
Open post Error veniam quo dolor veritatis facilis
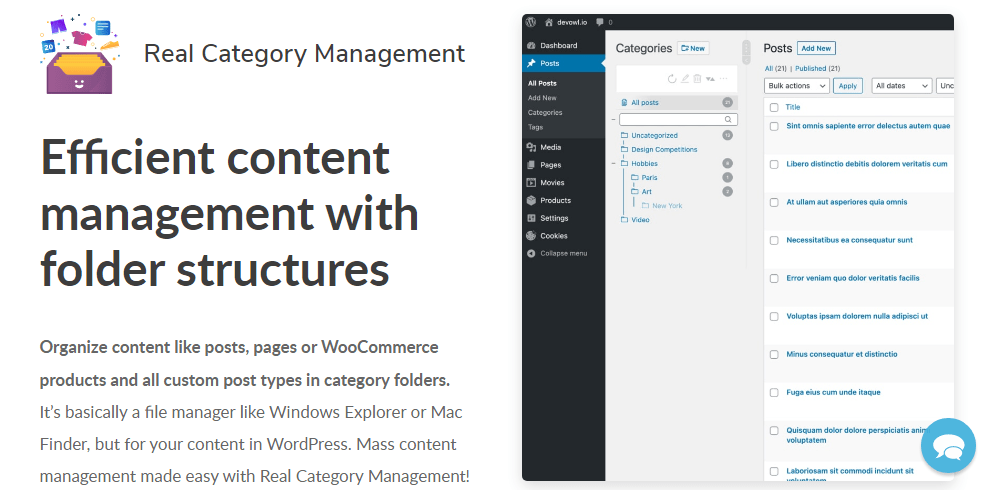(852, 278)
